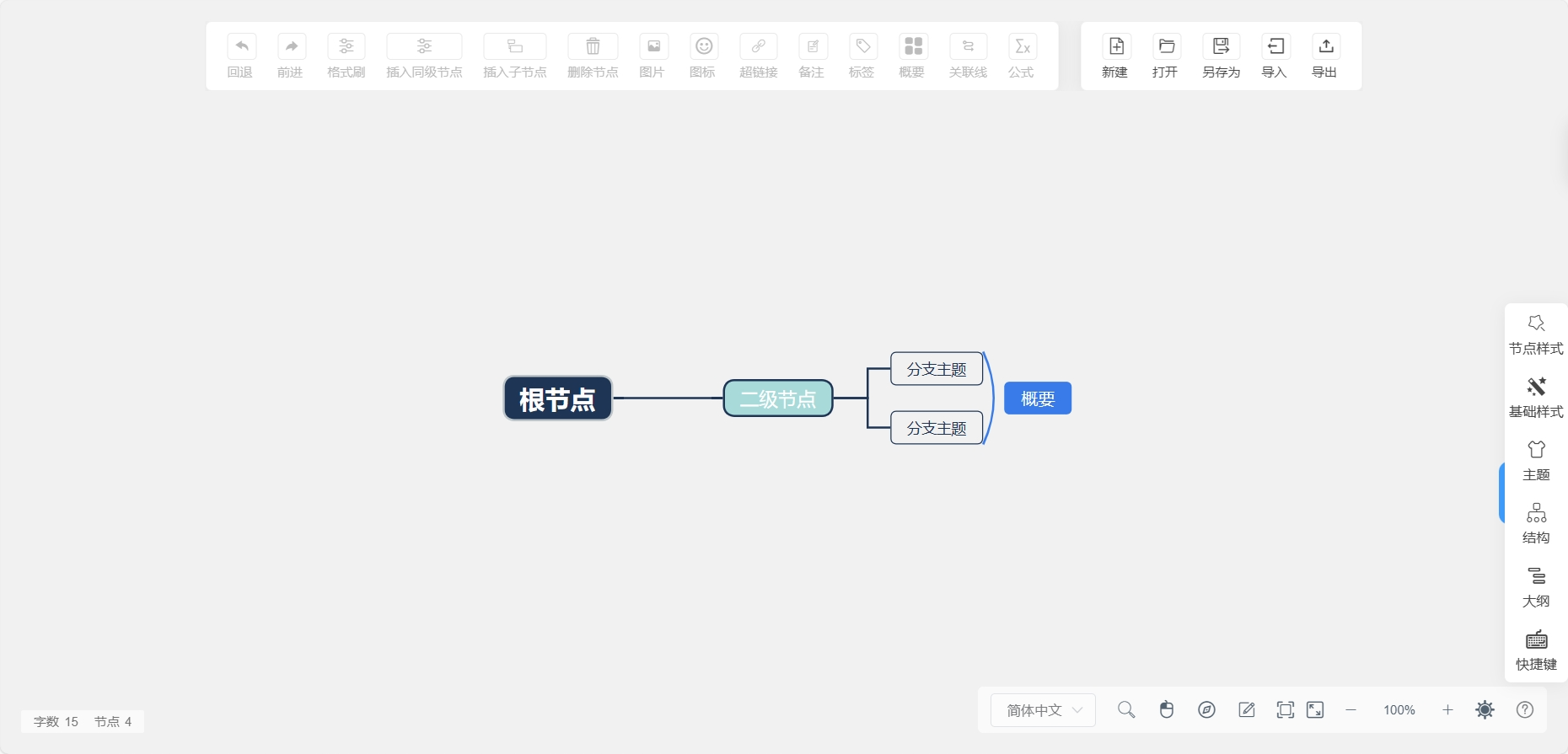1568x754 pixels.
Task: Click the 回退 undo icon
Action: [242, 46]
